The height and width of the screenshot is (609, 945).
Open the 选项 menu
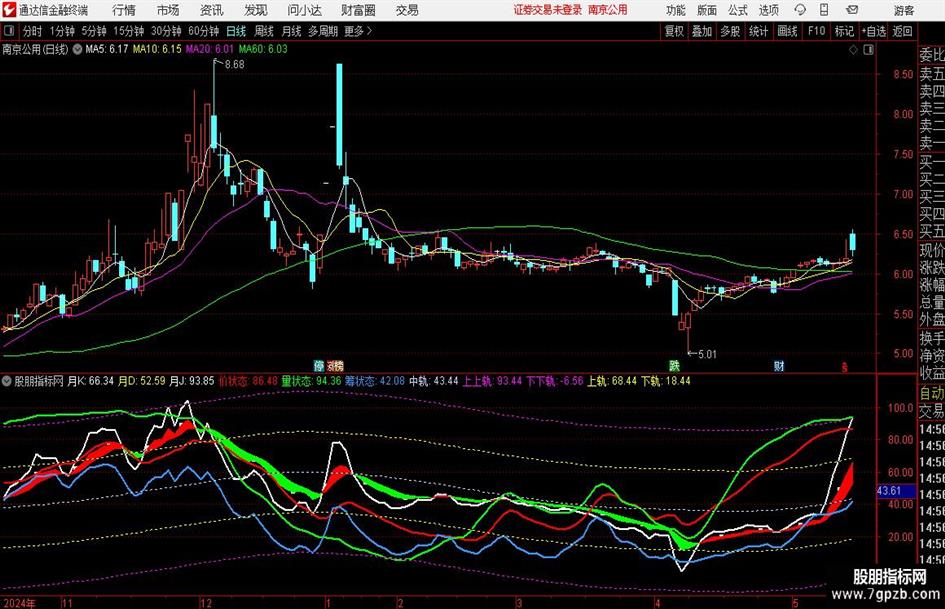point(768,10)
